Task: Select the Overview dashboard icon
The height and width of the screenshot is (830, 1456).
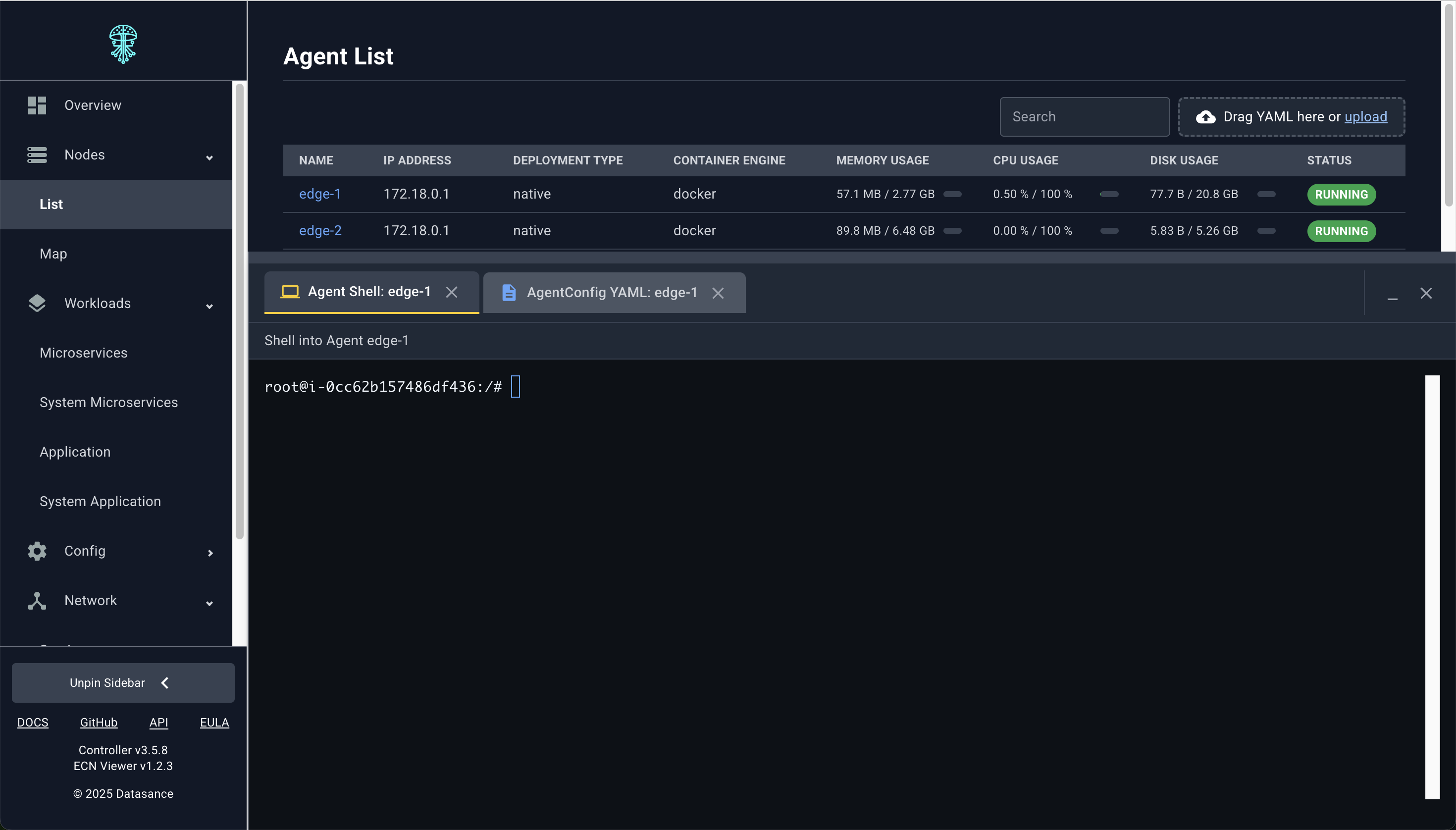Action: (37, 105)
